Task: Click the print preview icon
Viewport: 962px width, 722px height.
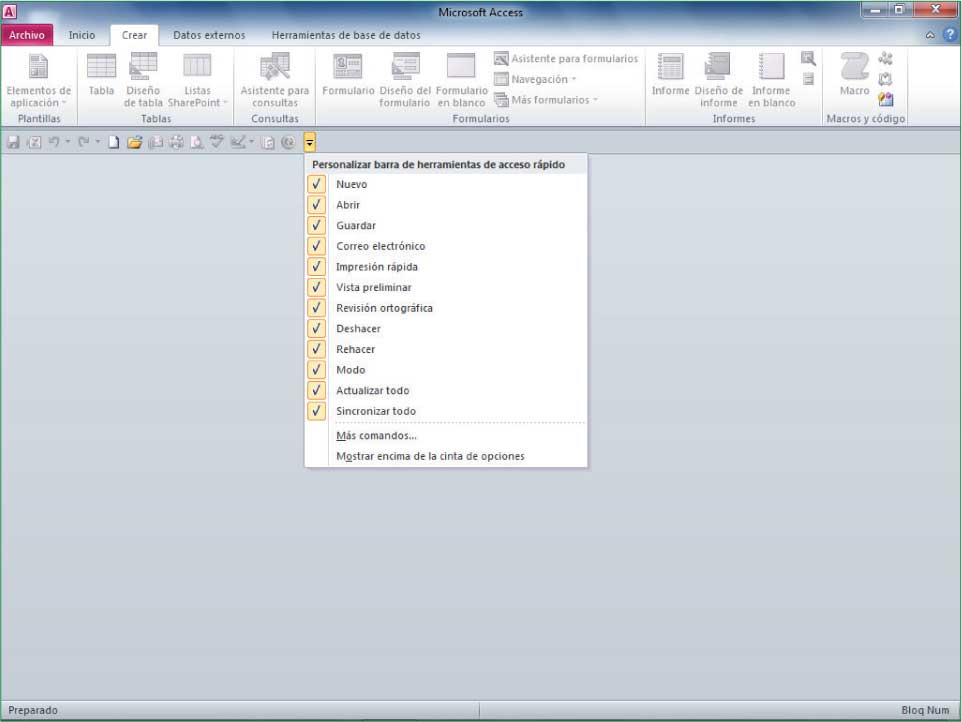Action: (x=196, y=142)
